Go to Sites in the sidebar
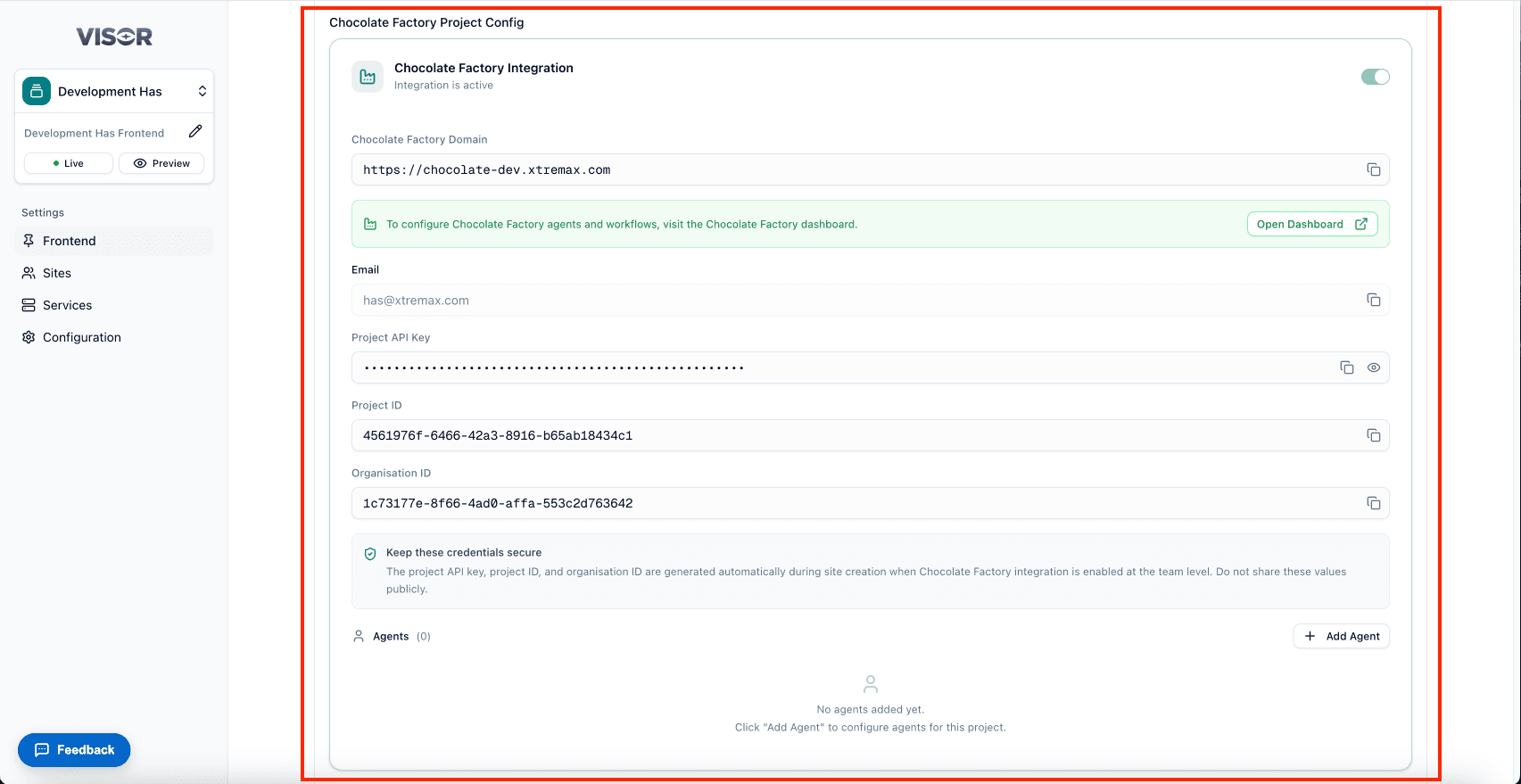The height and width of the screenshot is (784, 1521). click(114, 273)
